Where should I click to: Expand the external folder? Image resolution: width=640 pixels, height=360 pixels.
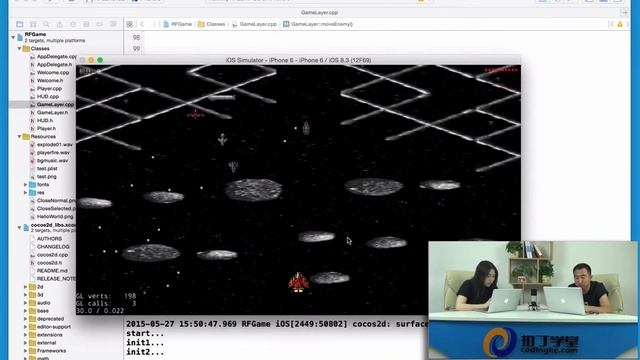coord(26,343)
